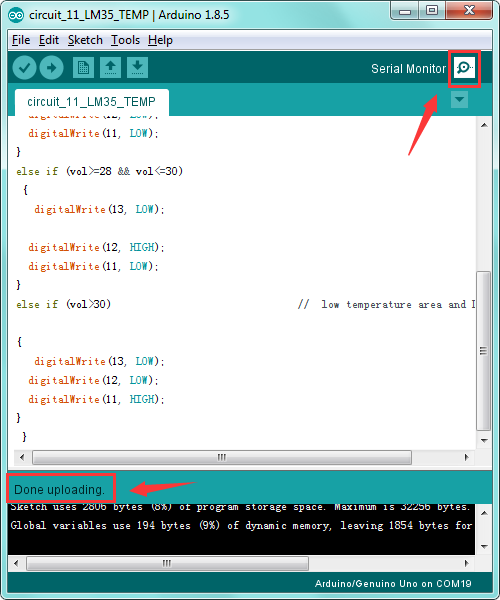Open the Sketch menu
The height and width of the screenshot is (600, 500).
click(85, 40)
